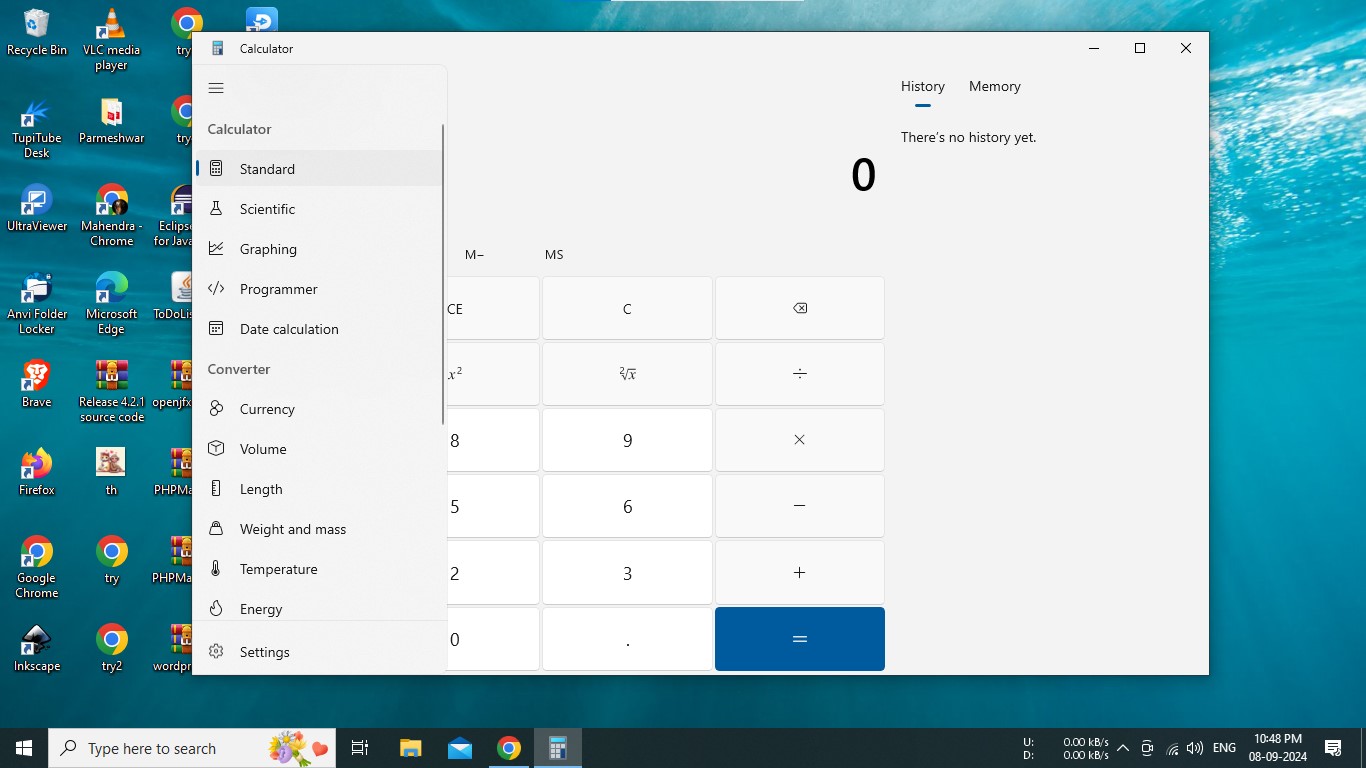Click the backspace delete icon button
The width and height of the screenshot is (1366, 768).
pyautogui.click(x=800, y=309)
